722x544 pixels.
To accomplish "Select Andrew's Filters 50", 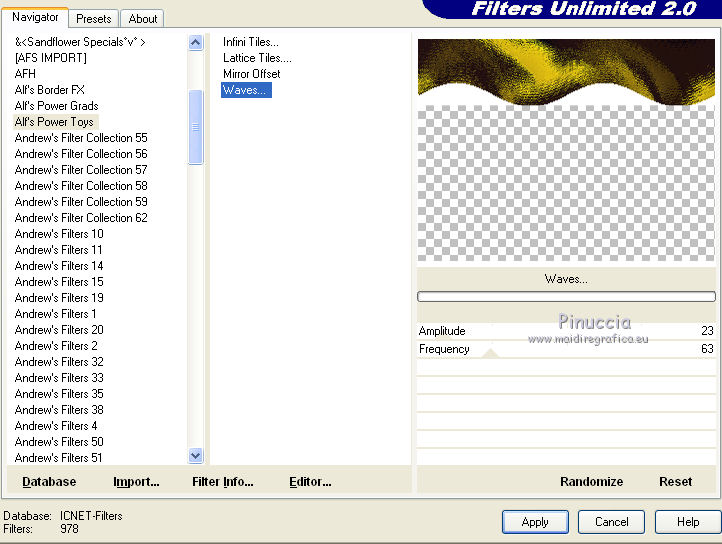I will pos(59,442).
